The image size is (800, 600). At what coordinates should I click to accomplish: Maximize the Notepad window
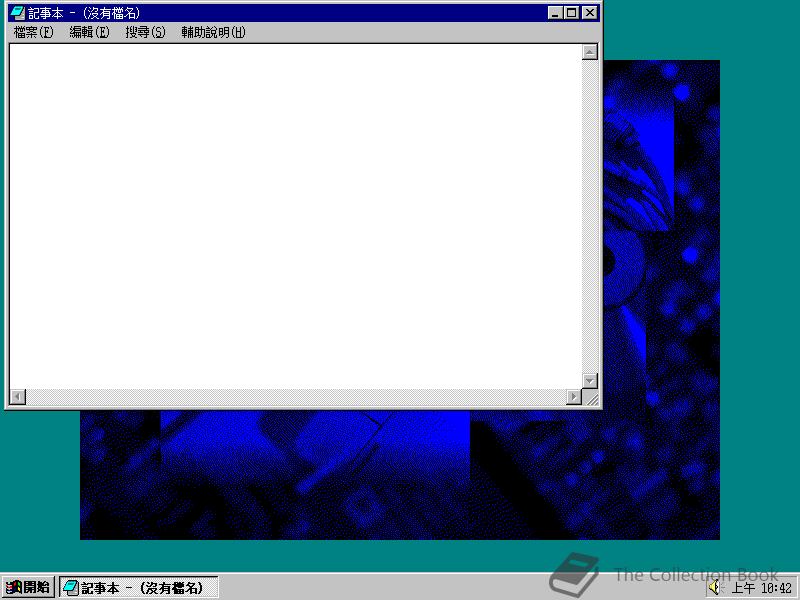tap(571, 13)
